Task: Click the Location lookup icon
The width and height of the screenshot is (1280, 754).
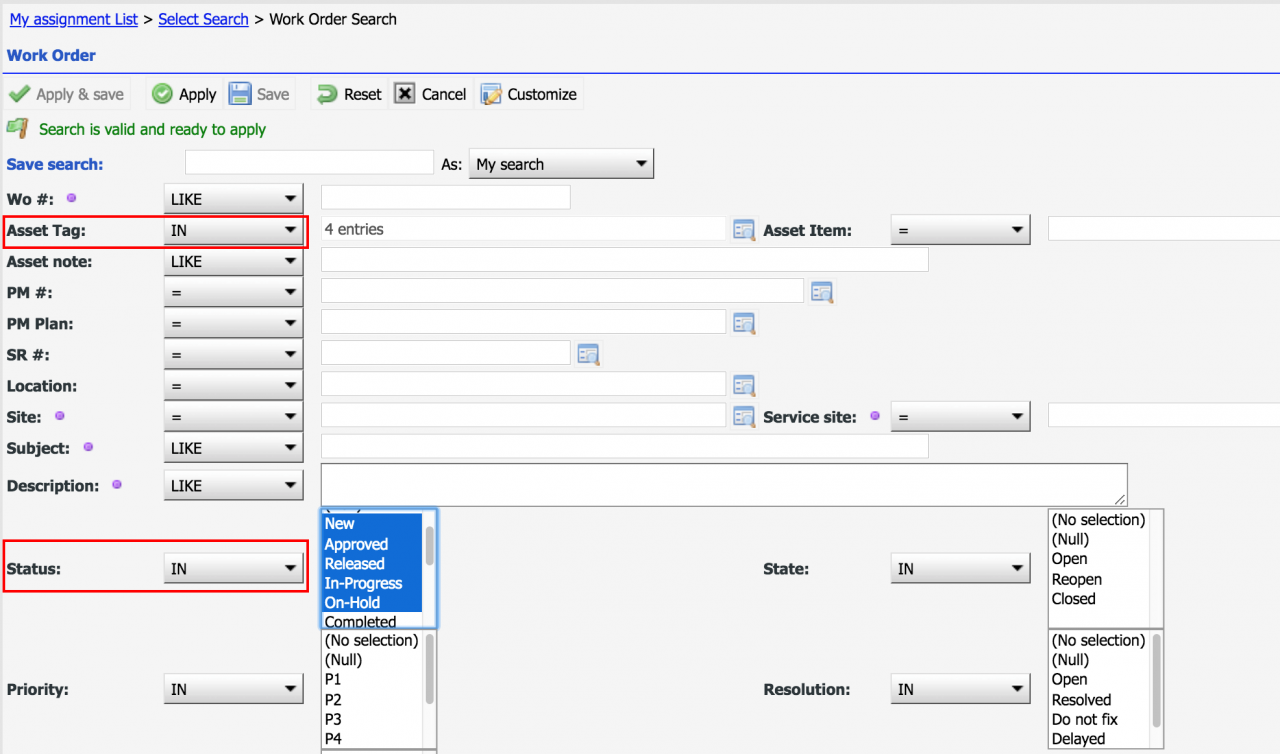Action: (743, 385)
